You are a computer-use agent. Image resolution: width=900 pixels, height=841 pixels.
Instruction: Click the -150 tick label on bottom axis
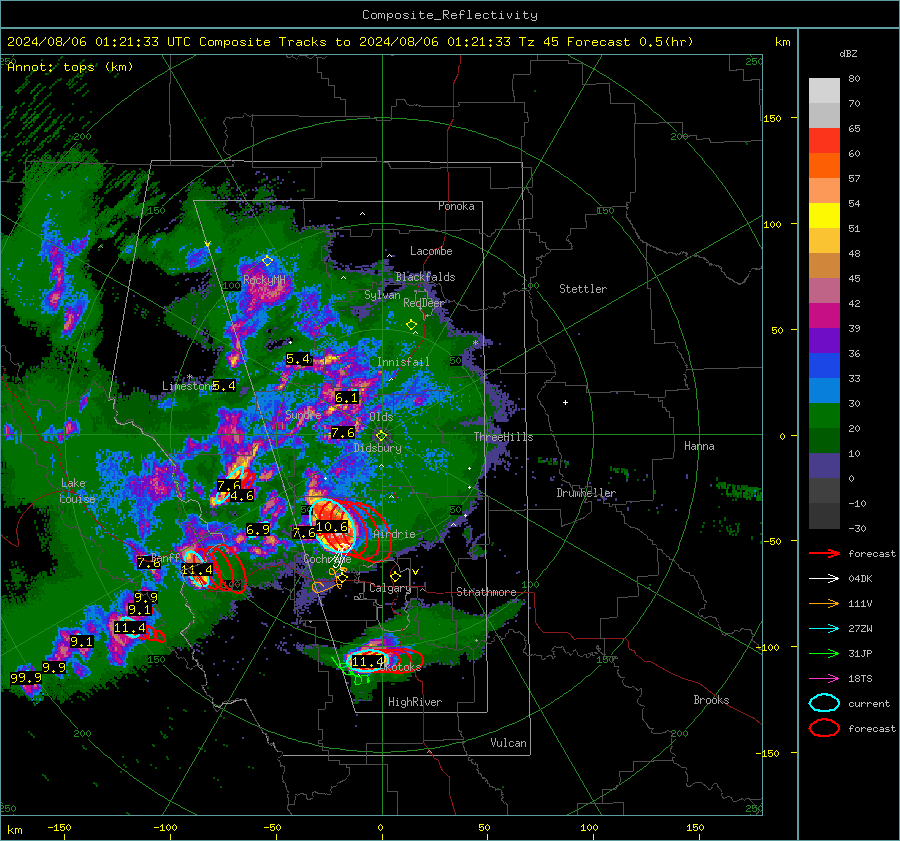click(59, 827)
